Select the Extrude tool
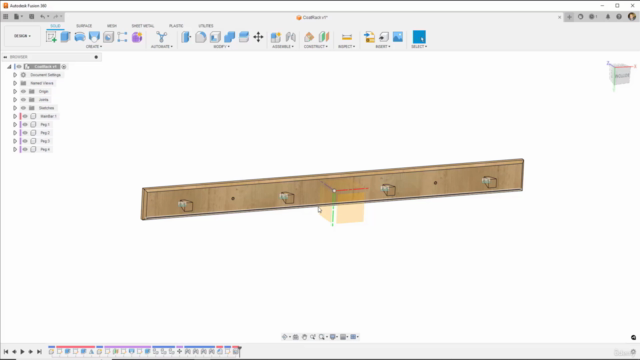 pos(65,37)
